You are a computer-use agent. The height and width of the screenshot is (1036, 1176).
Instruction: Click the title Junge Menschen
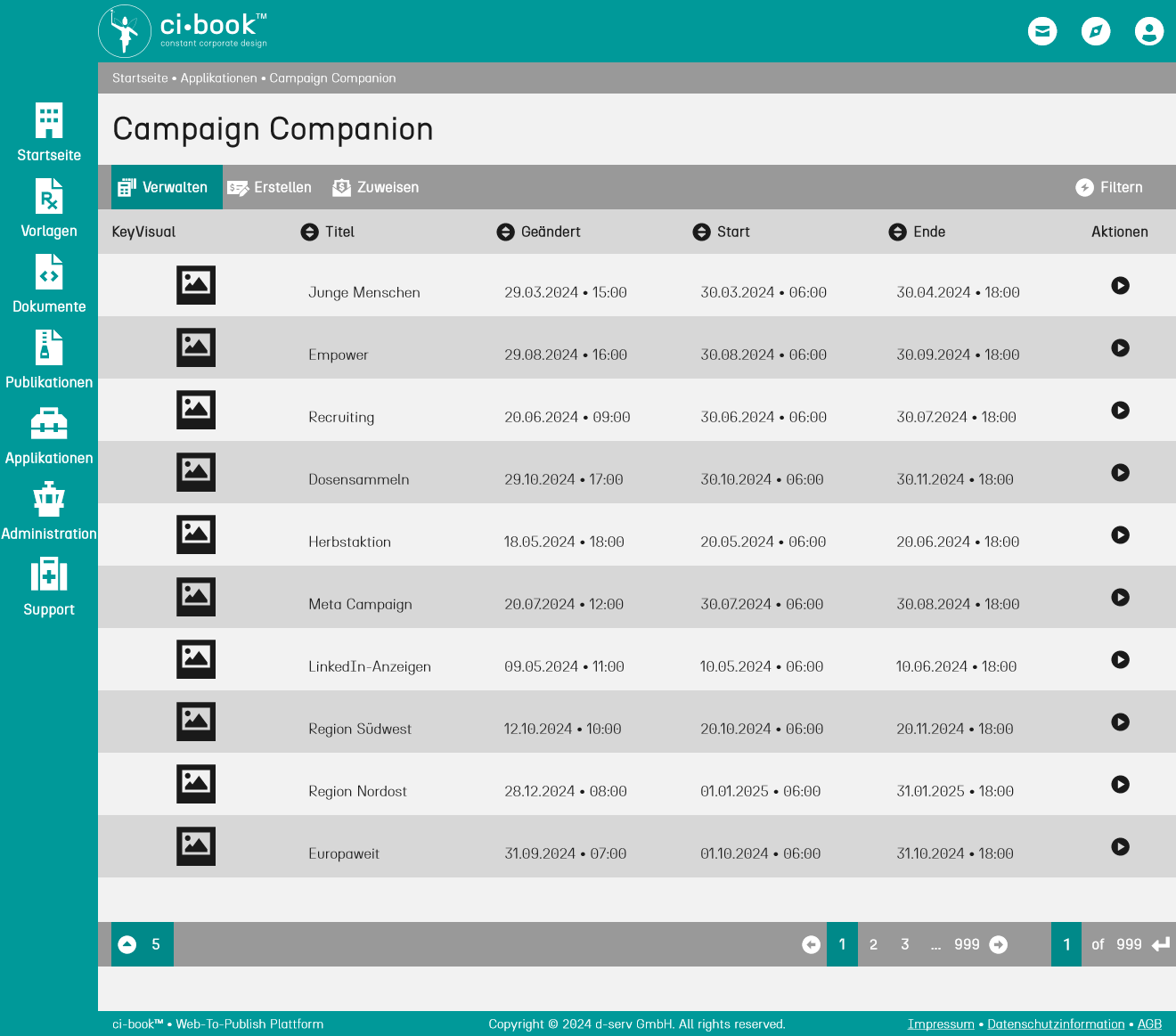364,292
